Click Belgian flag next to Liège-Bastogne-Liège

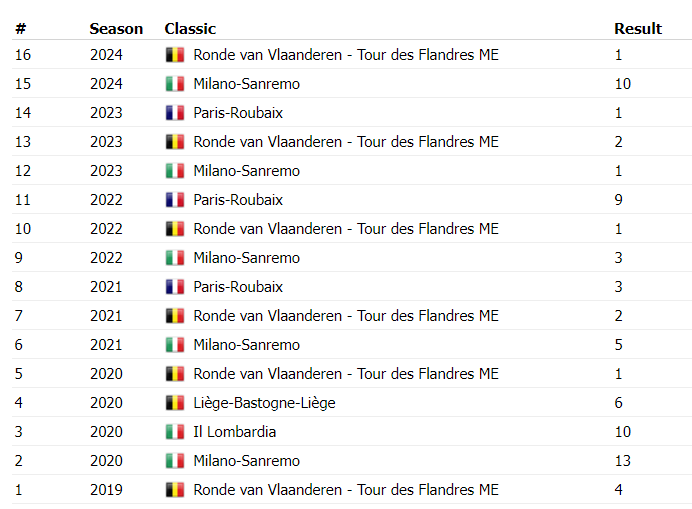coord(174,403)
